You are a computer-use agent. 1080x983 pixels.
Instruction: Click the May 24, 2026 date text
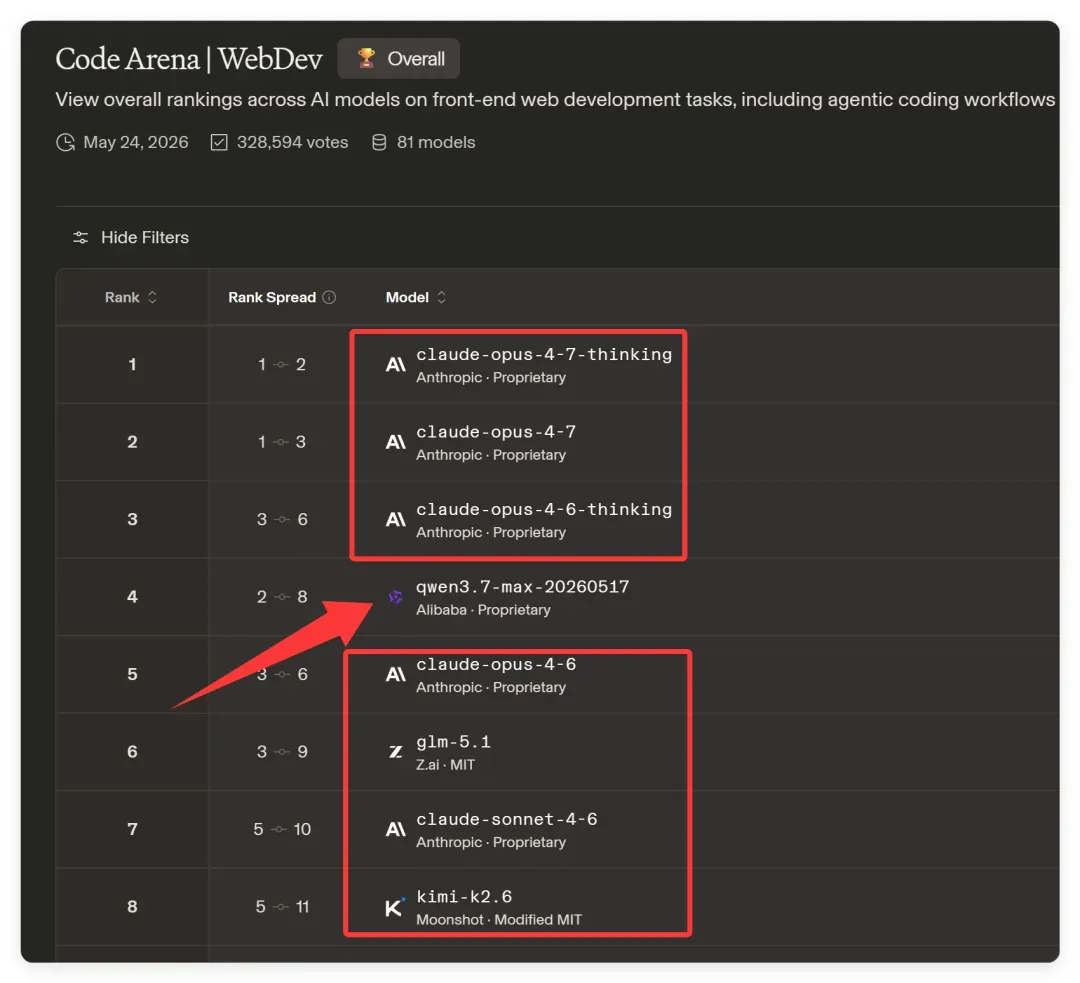pos(136,143)
